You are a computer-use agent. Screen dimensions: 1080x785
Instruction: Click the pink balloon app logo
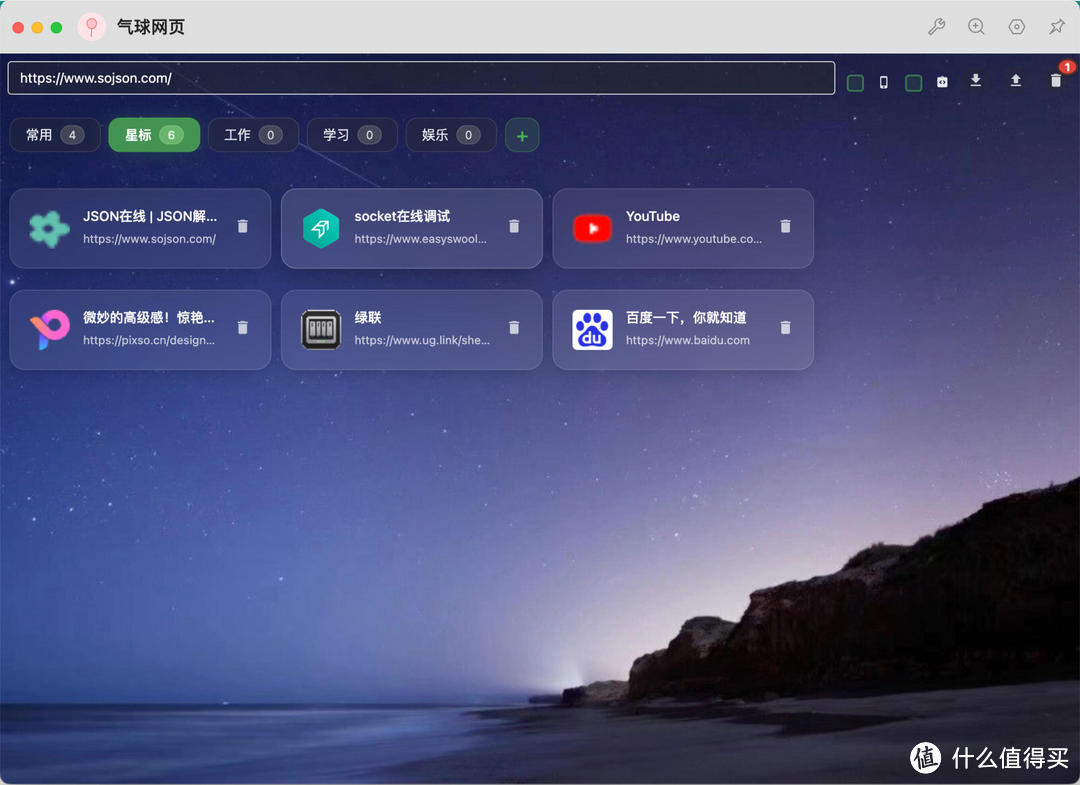(x=92, y=27)
